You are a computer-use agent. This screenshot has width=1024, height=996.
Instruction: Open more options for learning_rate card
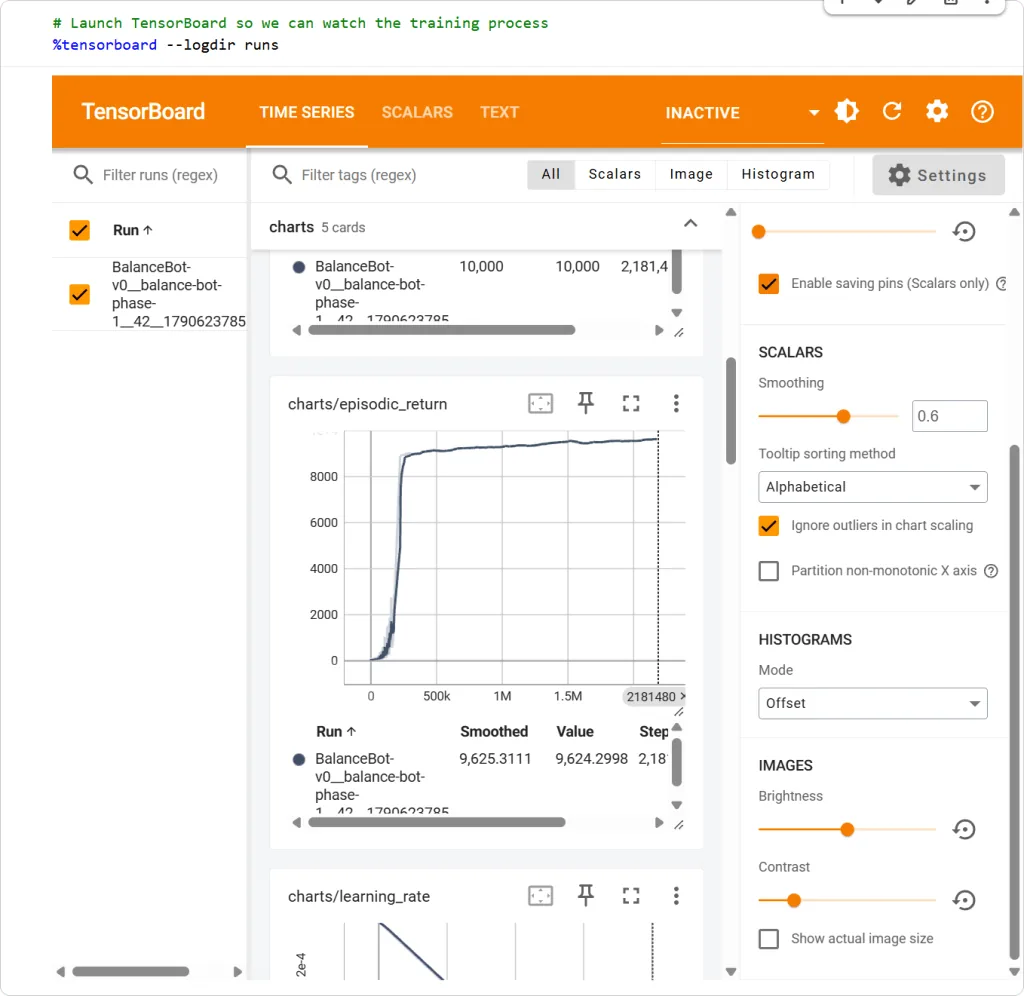tap(676, 895)
